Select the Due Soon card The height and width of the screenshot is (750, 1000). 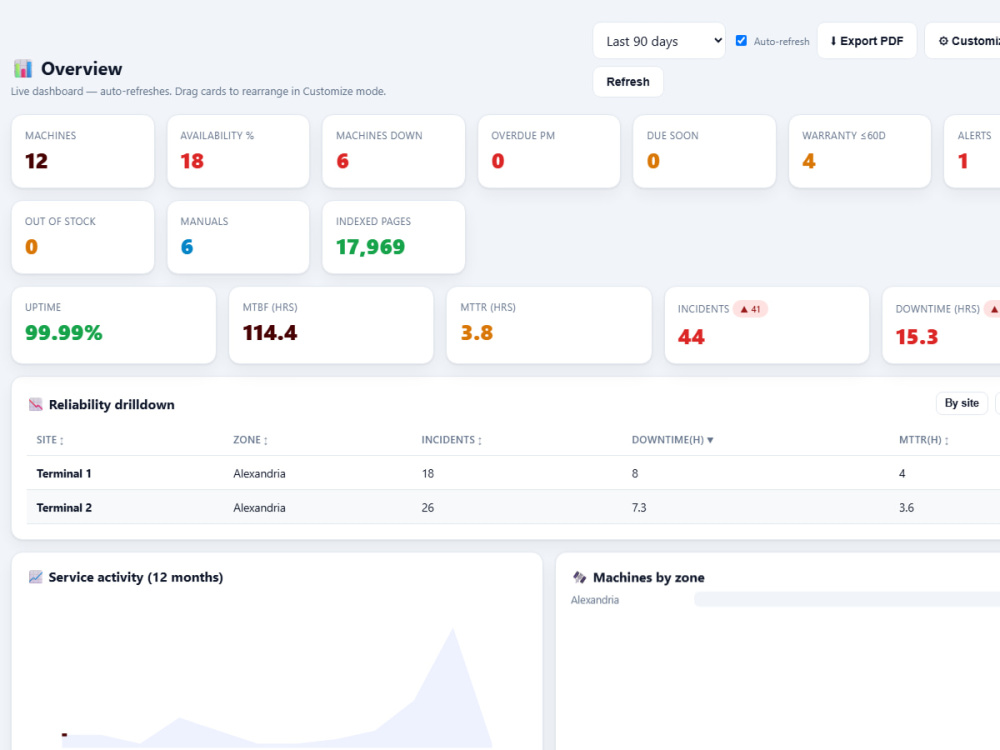[x=704, y=151]
